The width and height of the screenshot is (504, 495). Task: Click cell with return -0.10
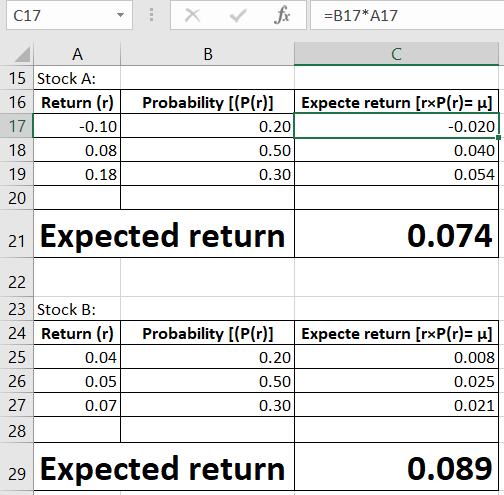click(x=77, y=126)
